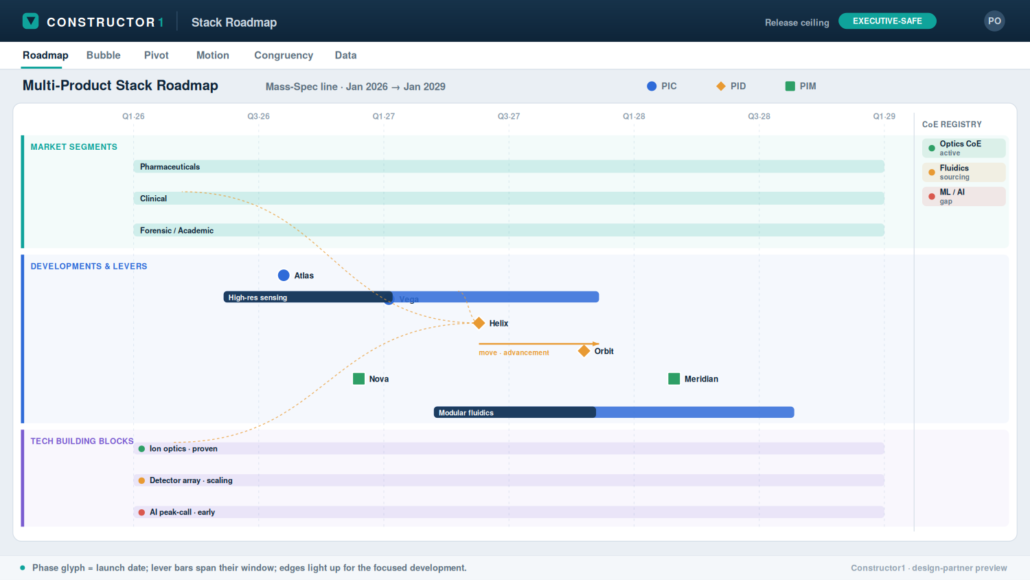
Task: Select the Clinical segment bar
Action: click(509, 198)
